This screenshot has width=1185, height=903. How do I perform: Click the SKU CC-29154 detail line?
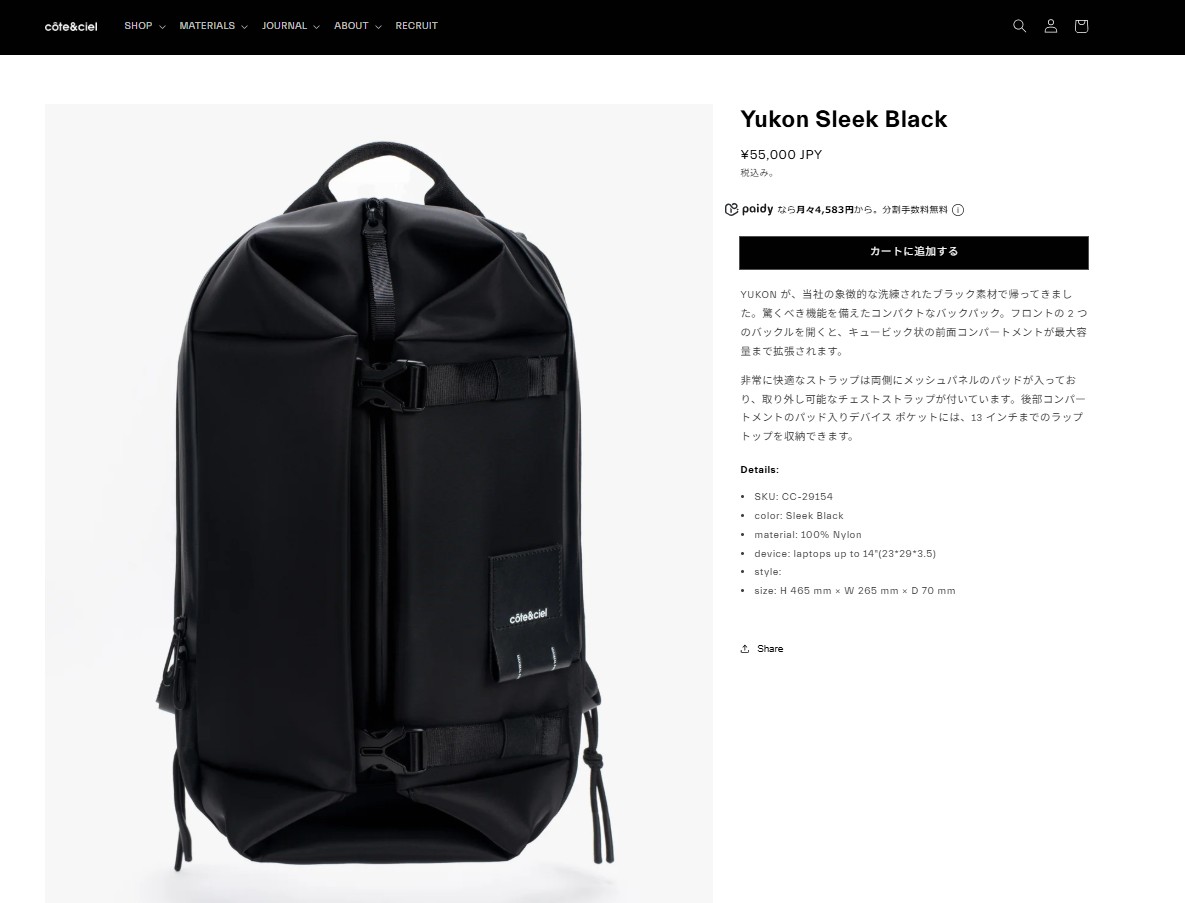[x=794, y=496]
